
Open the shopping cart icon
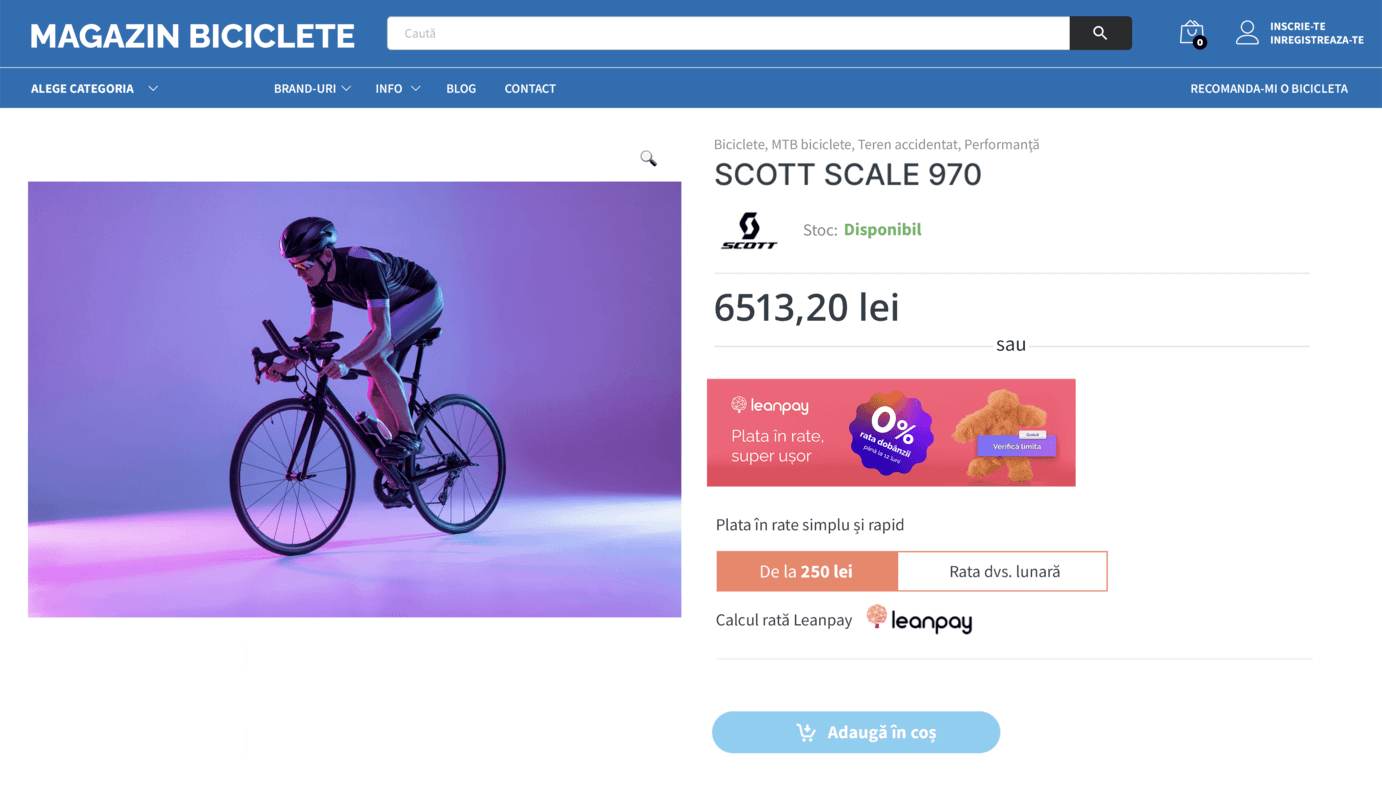[x=1191, y=33]
